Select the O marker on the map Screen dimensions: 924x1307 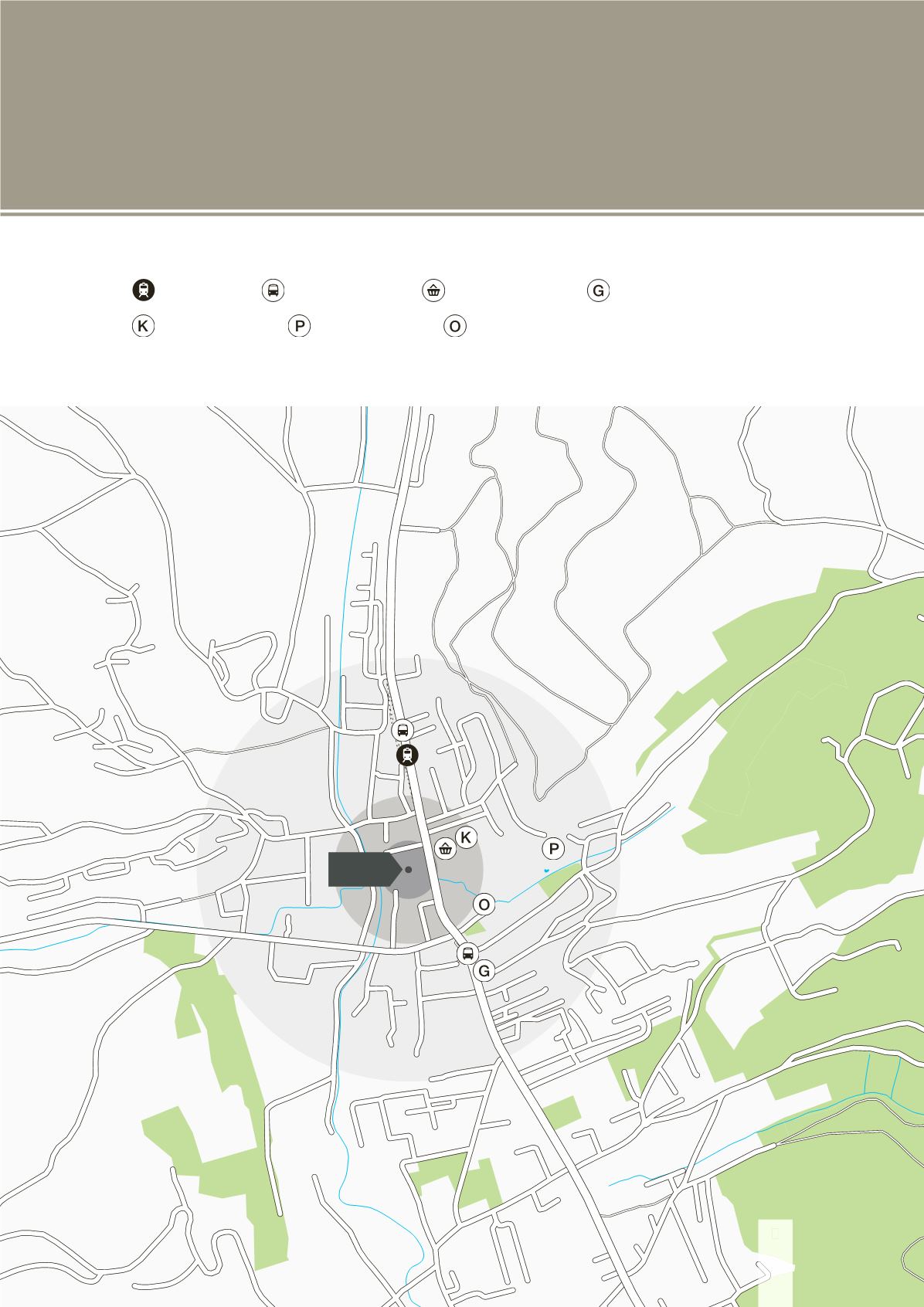tap(484, 905)
